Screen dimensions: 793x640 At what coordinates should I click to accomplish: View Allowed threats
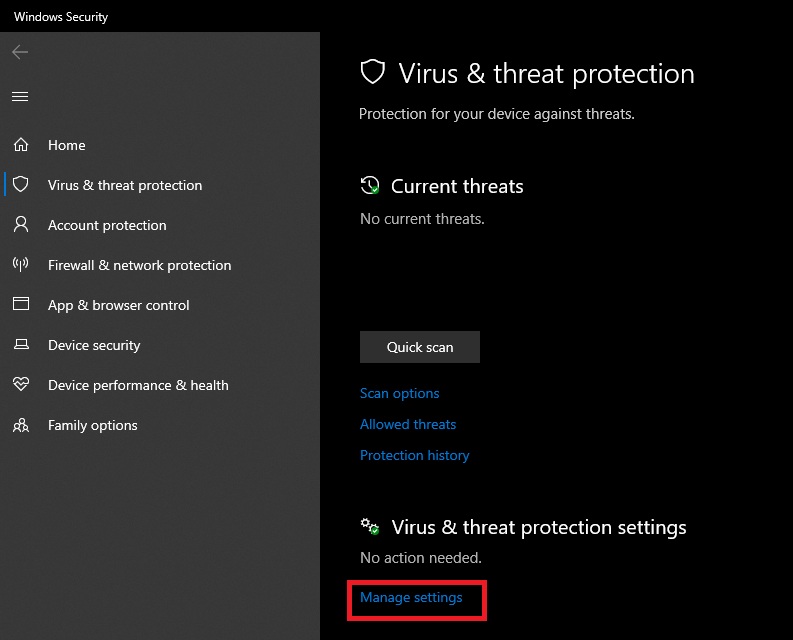click(x=408, y=424)
